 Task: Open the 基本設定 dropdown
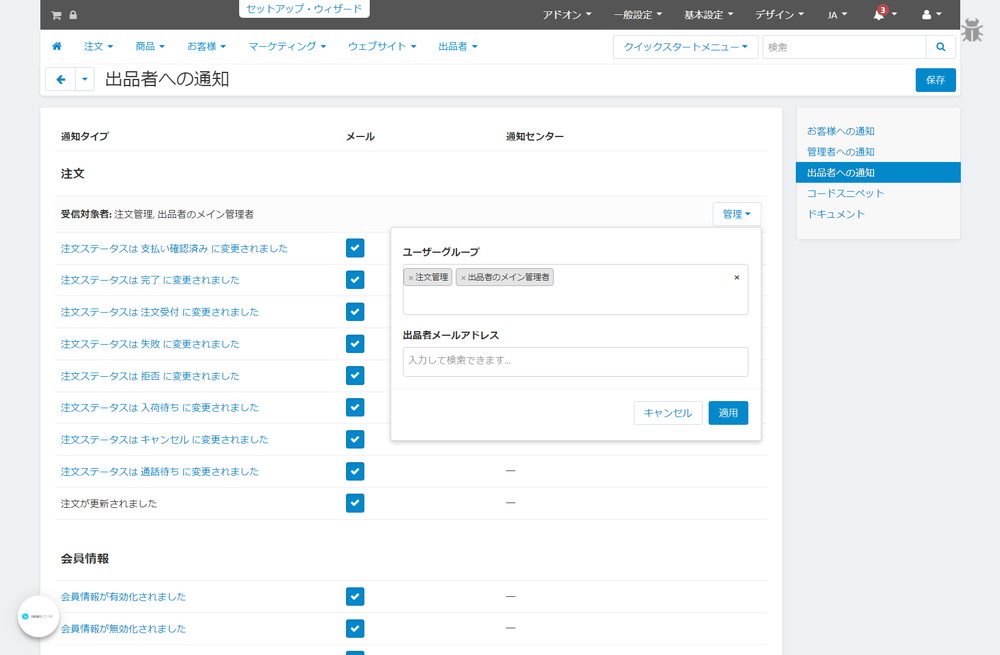(709, 15)
